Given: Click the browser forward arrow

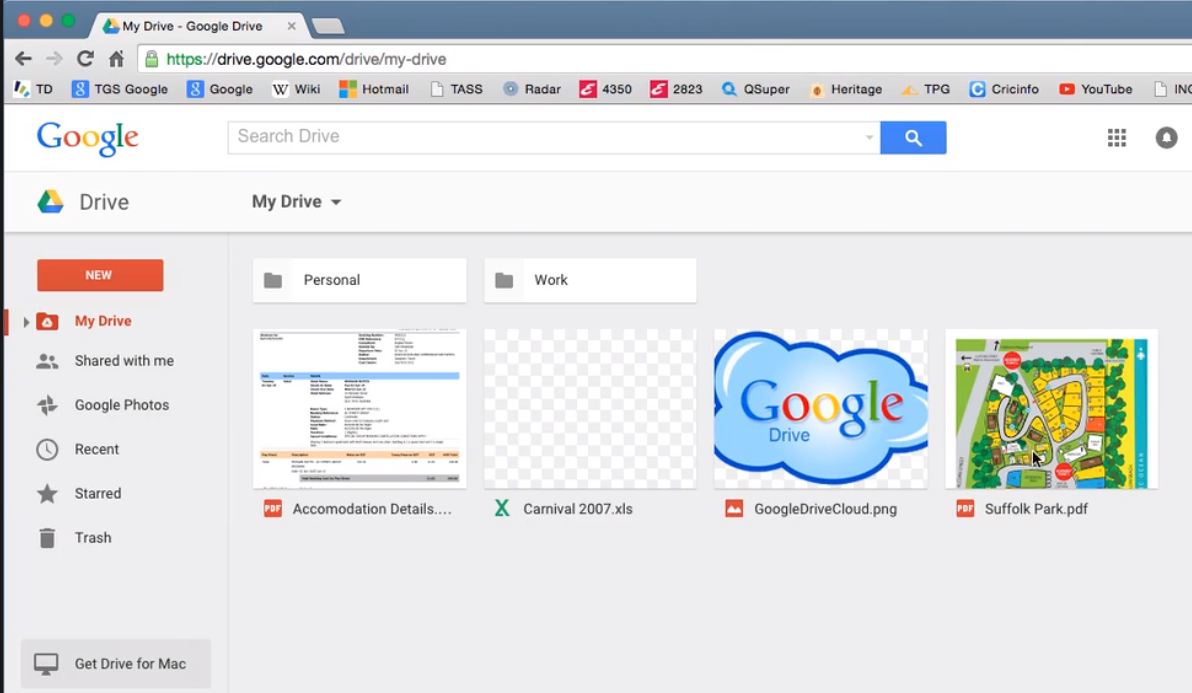Looking at the screenshot, I should coord(54,59).
